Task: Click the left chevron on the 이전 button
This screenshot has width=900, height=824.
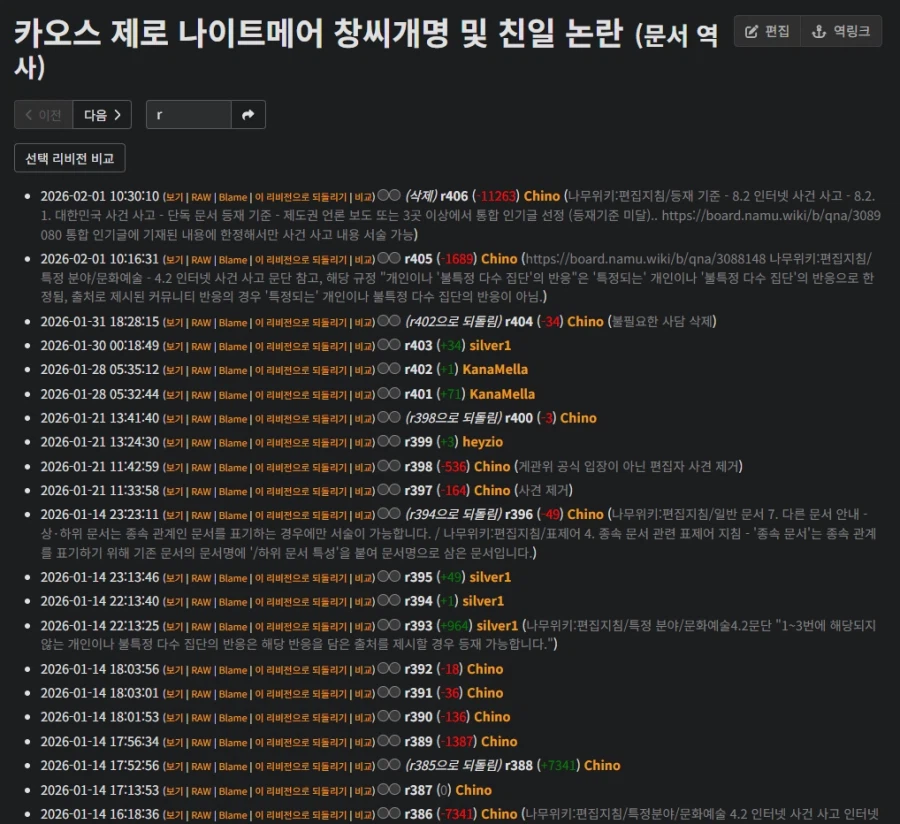Action: coord(30,115)
